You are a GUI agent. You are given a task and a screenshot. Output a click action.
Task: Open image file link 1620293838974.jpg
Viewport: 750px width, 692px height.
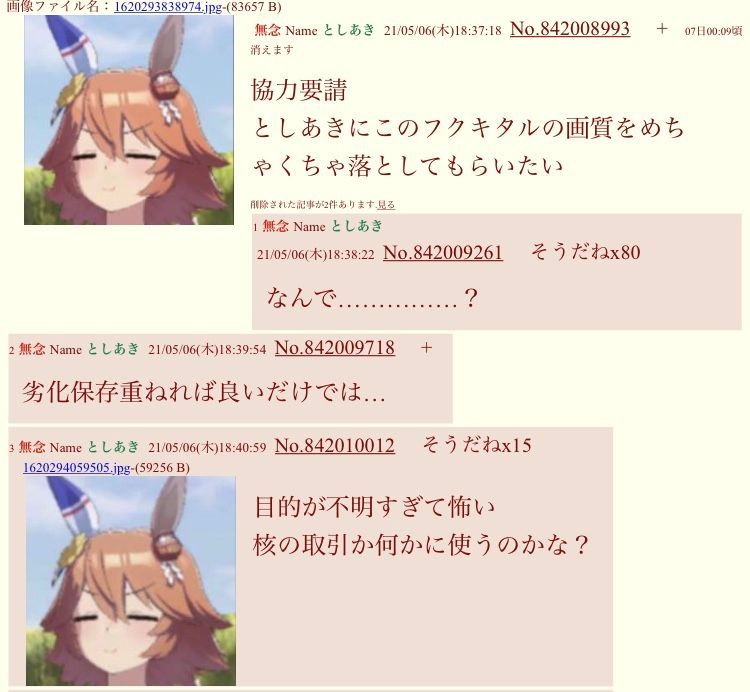(168, 7)
